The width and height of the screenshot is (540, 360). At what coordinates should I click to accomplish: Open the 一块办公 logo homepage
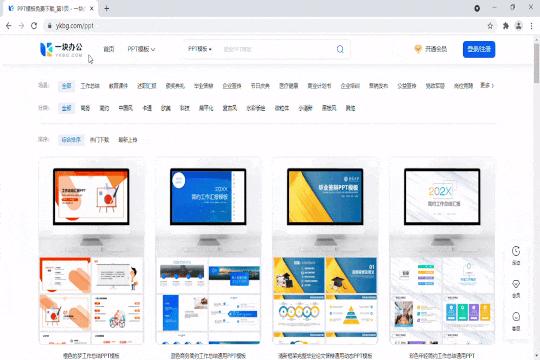pos(61,50)
